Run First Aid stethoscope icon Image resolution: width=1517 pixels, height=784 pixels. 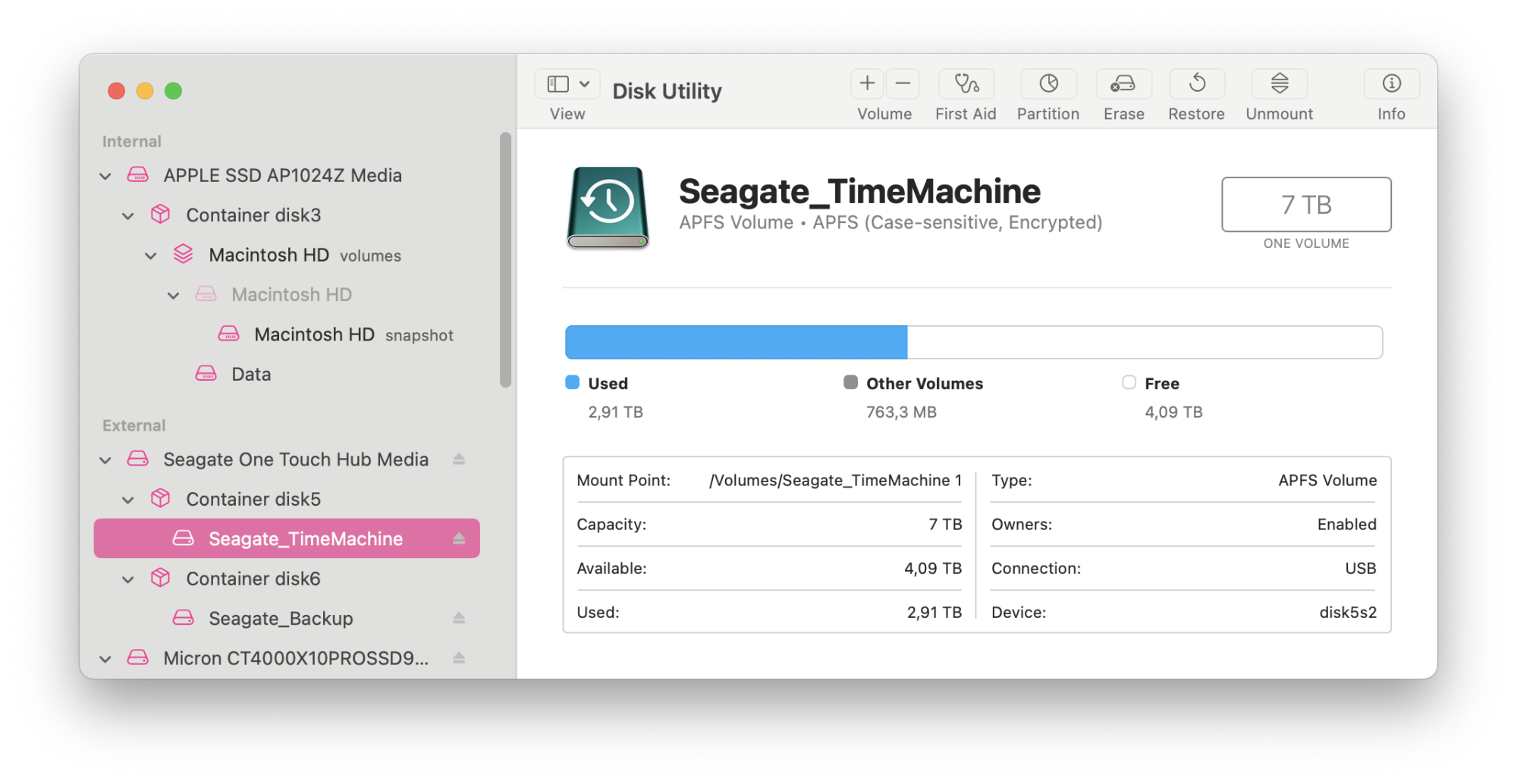click(966, 83)
